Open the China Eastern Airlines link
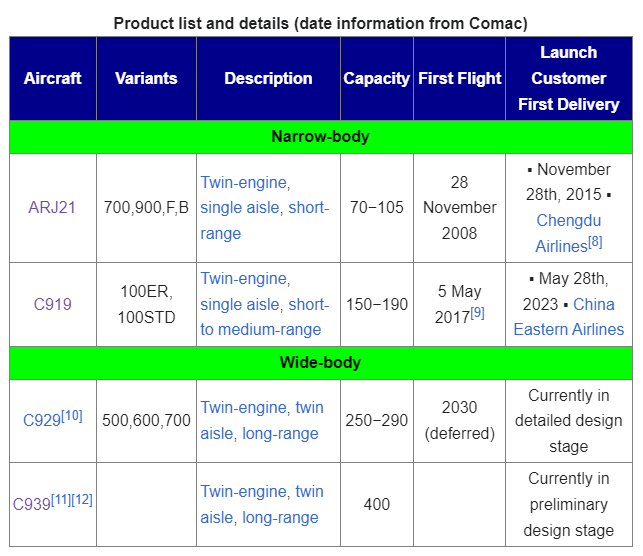 569,317
